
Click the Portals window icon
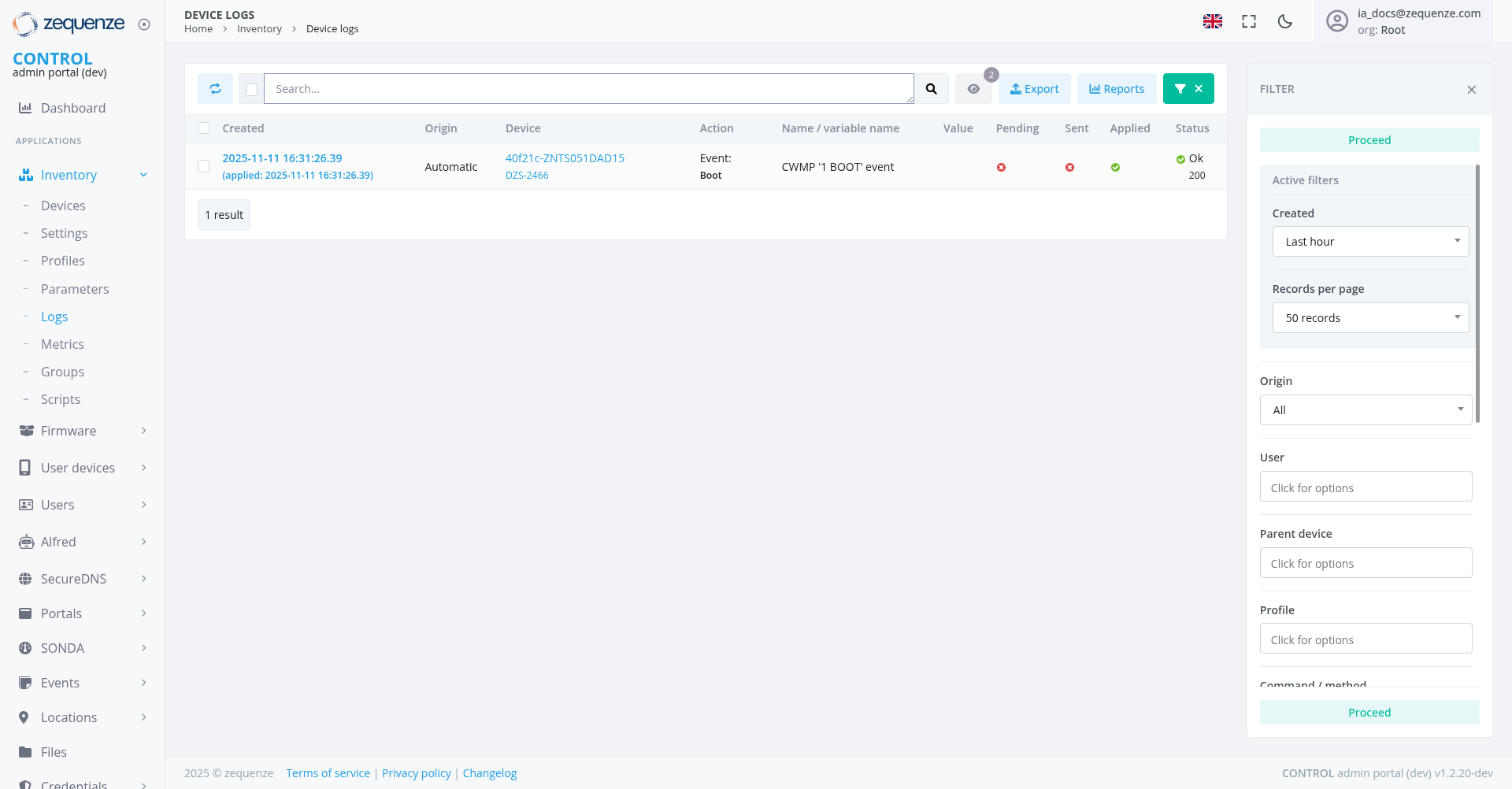[x=25, y=613]
